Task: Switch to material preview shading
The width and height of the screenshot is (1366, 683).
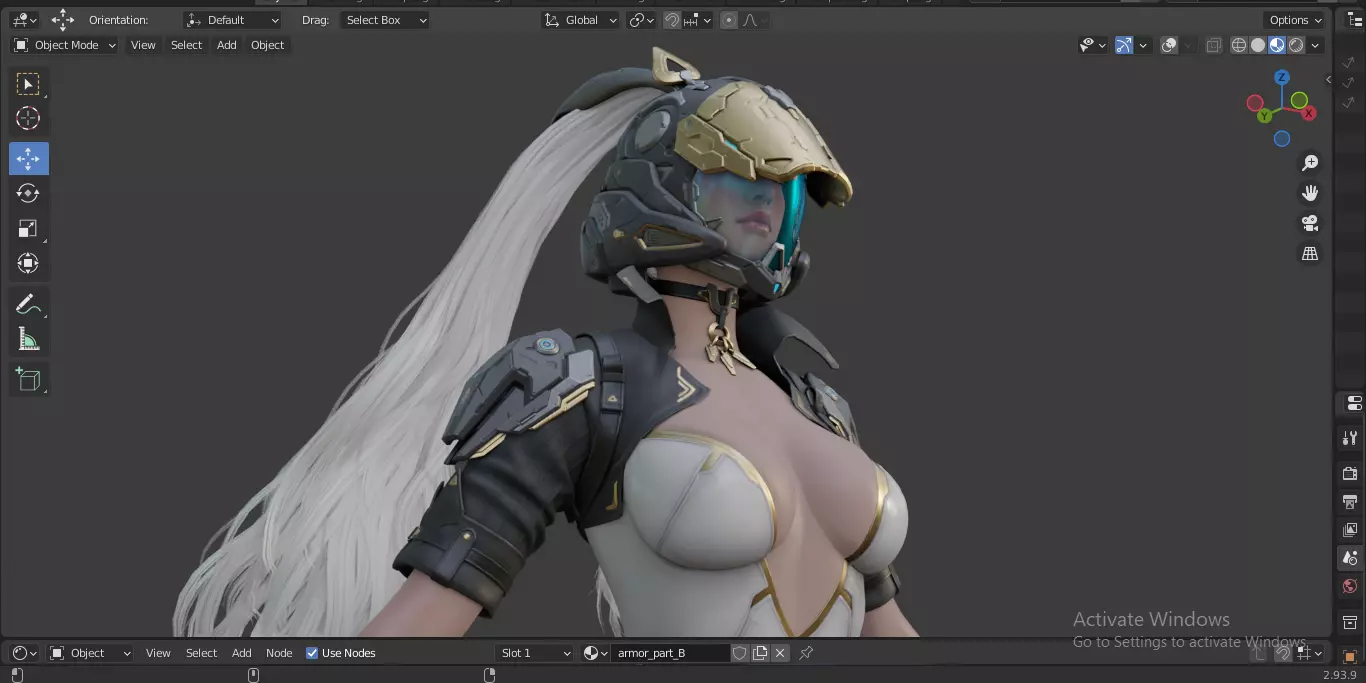Action: point(1277,45)
